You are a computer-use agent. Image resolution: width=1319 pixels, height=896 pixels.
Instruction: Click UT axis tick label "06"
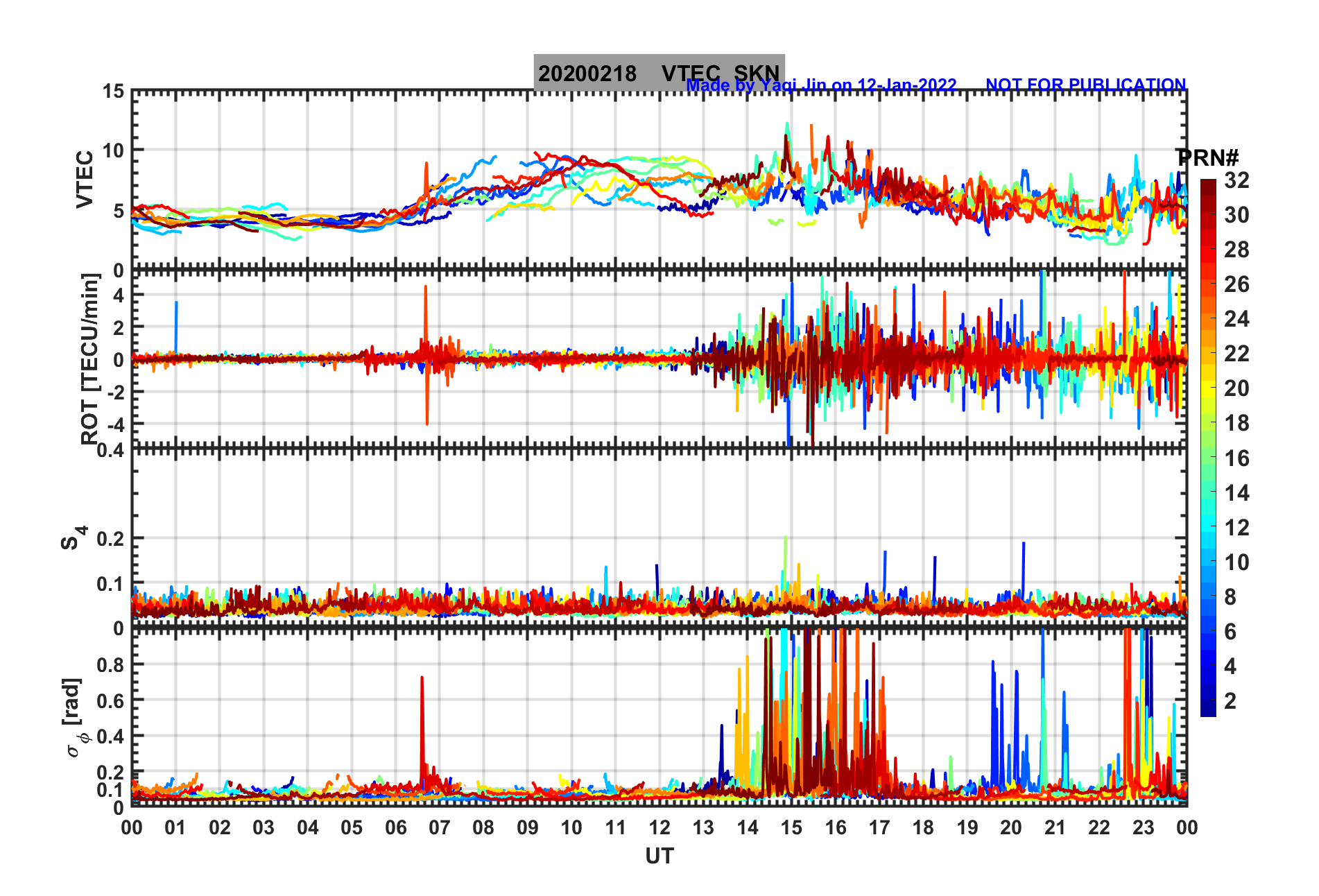tap(396, 827)
